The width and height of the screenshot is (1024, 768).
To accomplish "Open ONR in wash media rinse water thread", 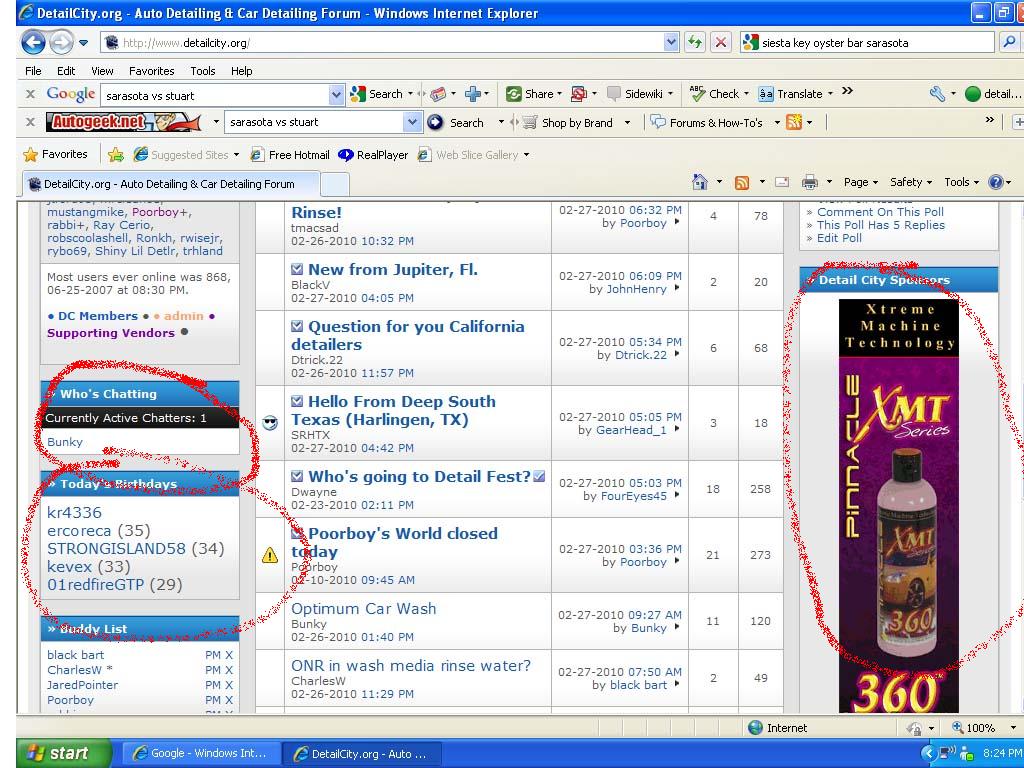I will click(411, 665).
